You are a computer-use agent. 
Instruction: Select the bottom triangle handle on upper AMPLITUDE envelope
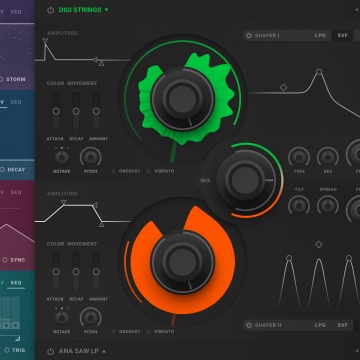101,63
